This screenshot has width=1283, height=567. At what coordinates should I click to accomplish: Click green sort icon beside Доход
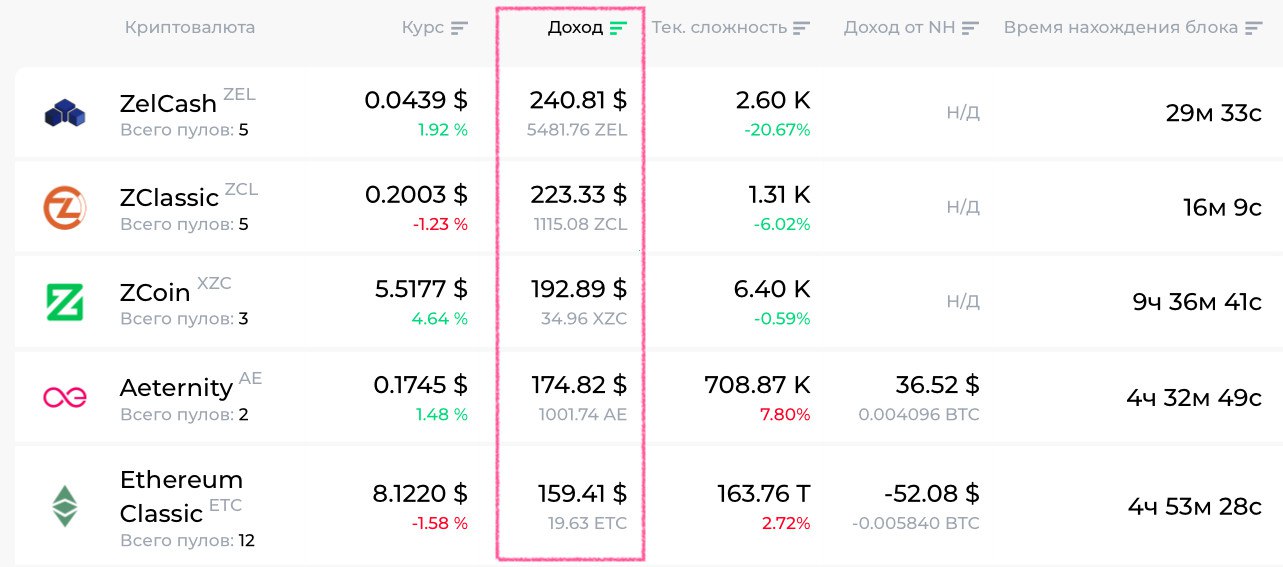pos(619,28)
